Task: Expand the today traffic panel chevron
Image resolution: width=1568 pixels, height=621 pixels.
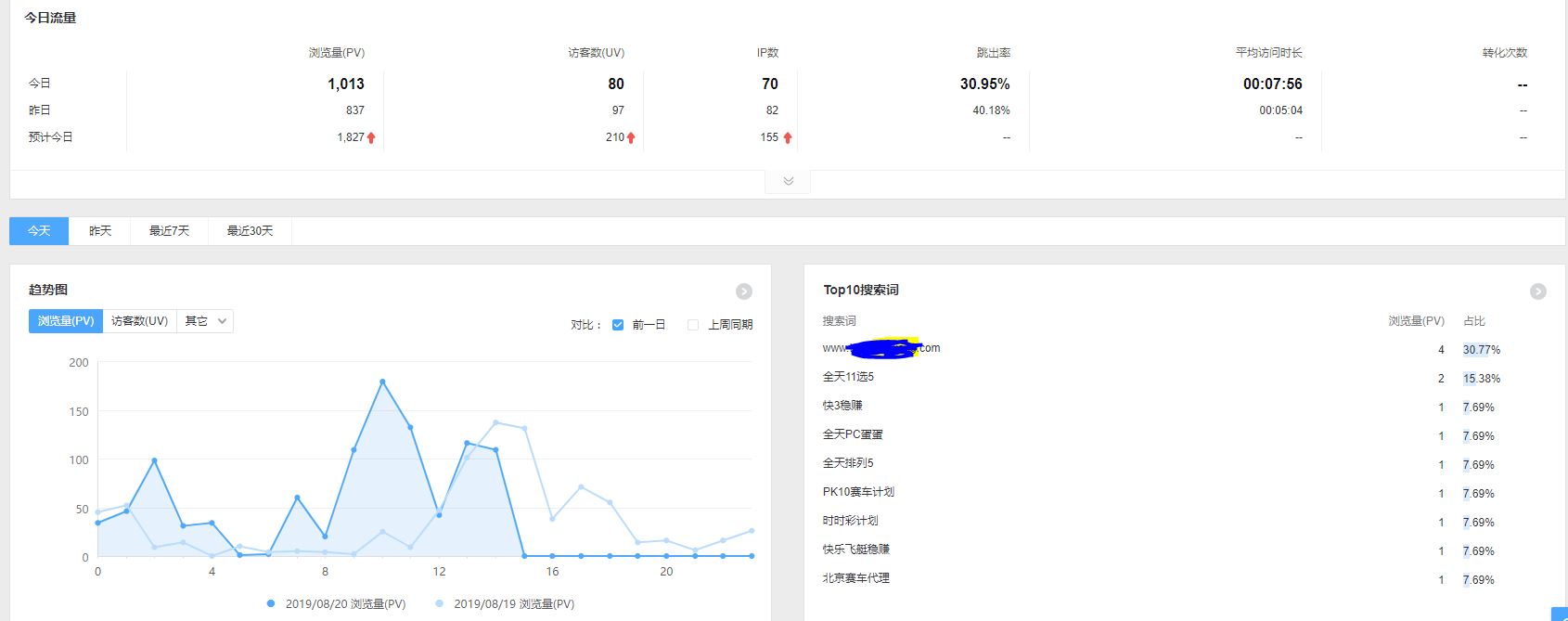Action: point(788,181)
